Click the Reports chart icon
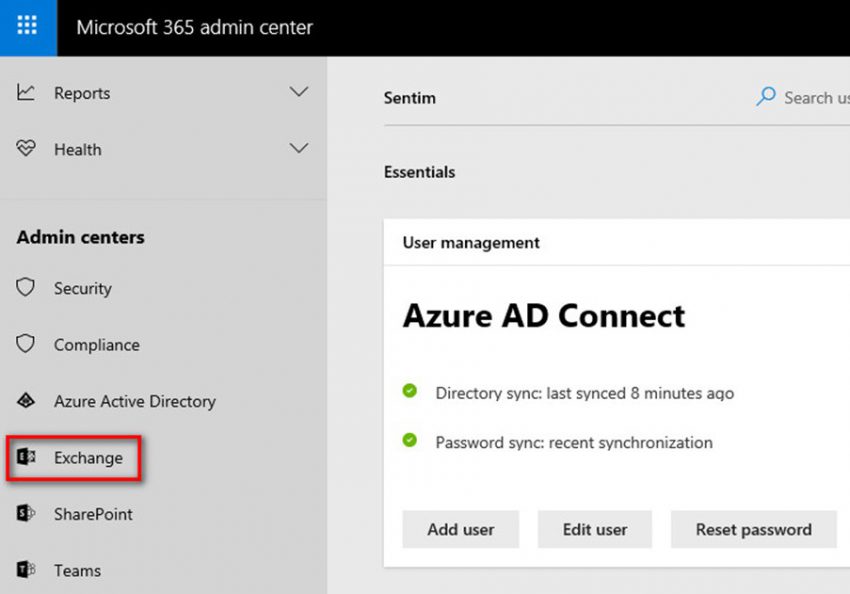This screenshot has width=850, height=594. (26, 93)
